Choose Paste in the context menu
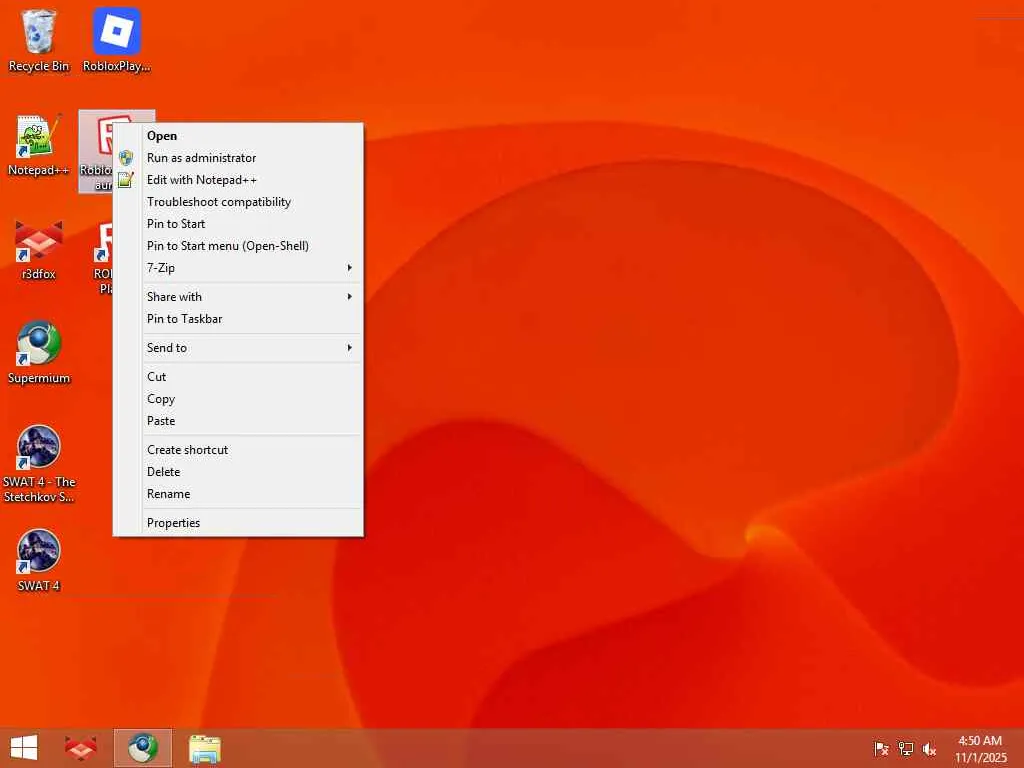The height and width of the screenshot is (768, 1024). [238, 421]
